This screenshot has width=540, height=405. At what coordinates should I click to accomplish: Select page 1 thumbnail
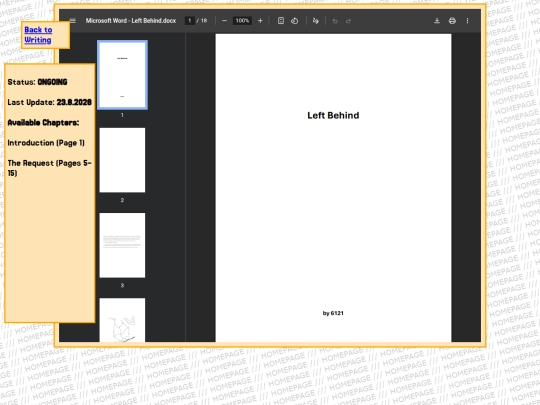pyautogui.click(x=122, y=75)
